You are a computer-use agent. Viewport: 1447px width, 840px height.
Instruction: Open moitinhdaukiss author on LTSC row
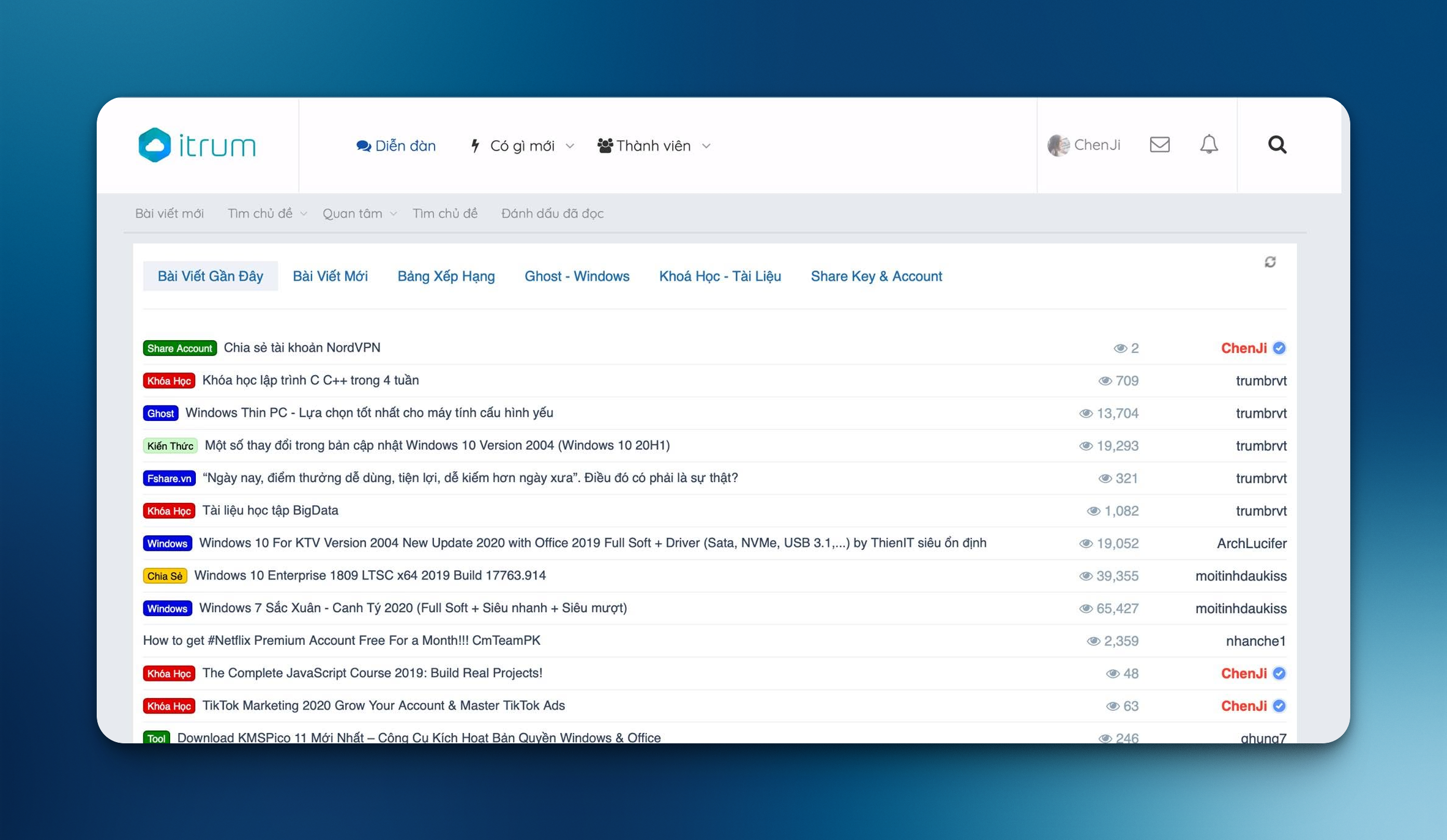click(x=1241, y=576)
